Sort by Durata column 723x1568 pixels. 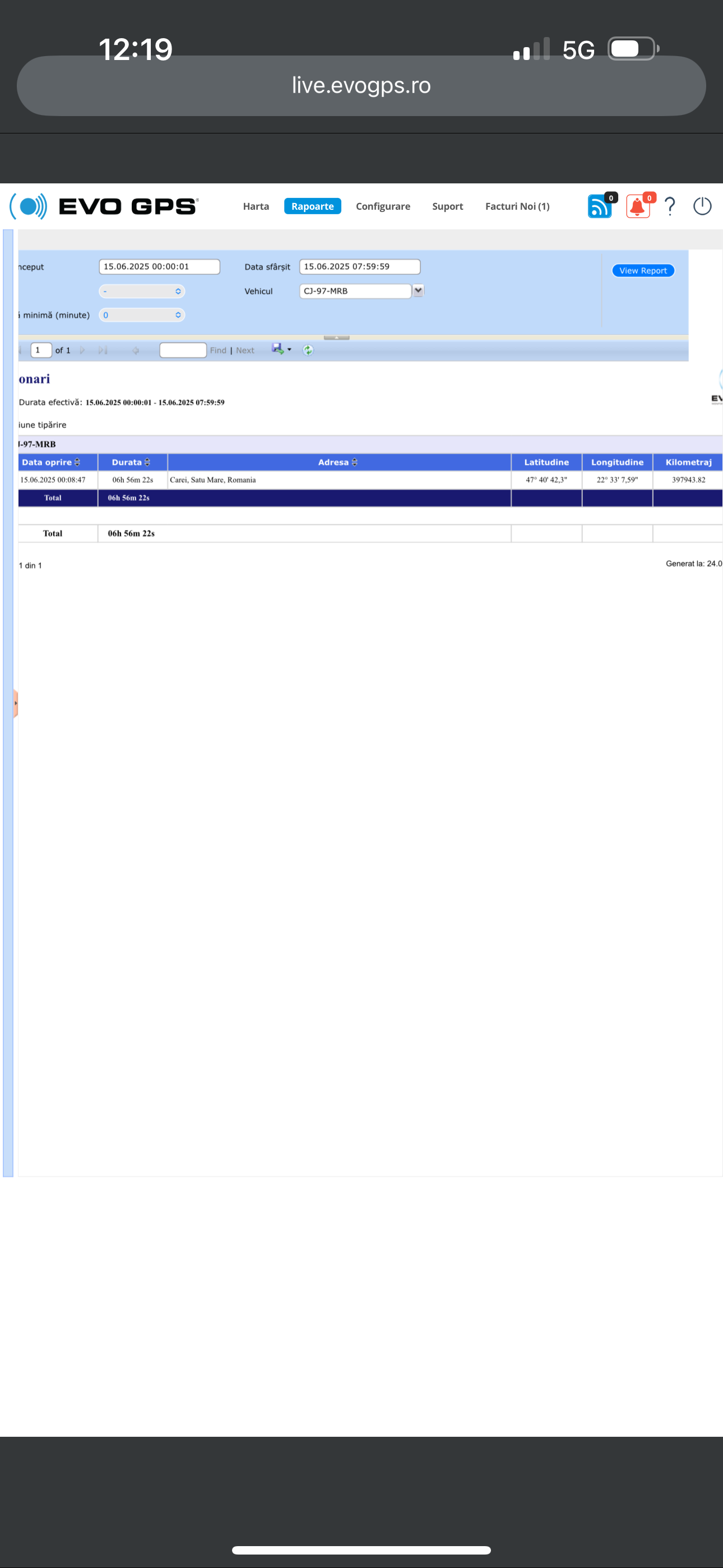coord(147,463)
